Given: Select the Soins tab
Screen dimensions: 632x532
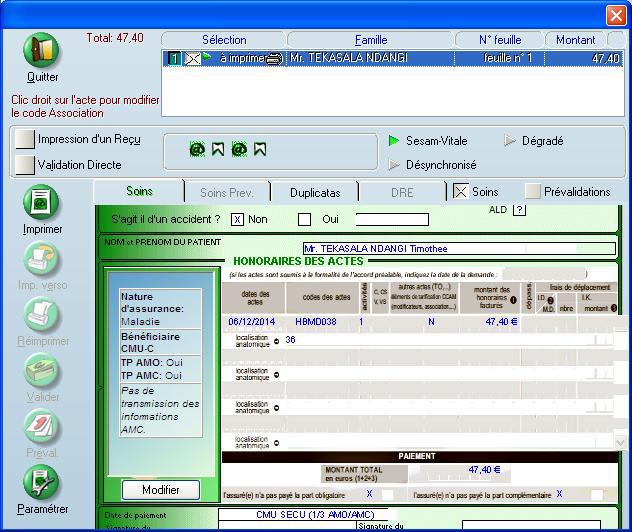Looking at the screenshot, I should tap(139, 191).
